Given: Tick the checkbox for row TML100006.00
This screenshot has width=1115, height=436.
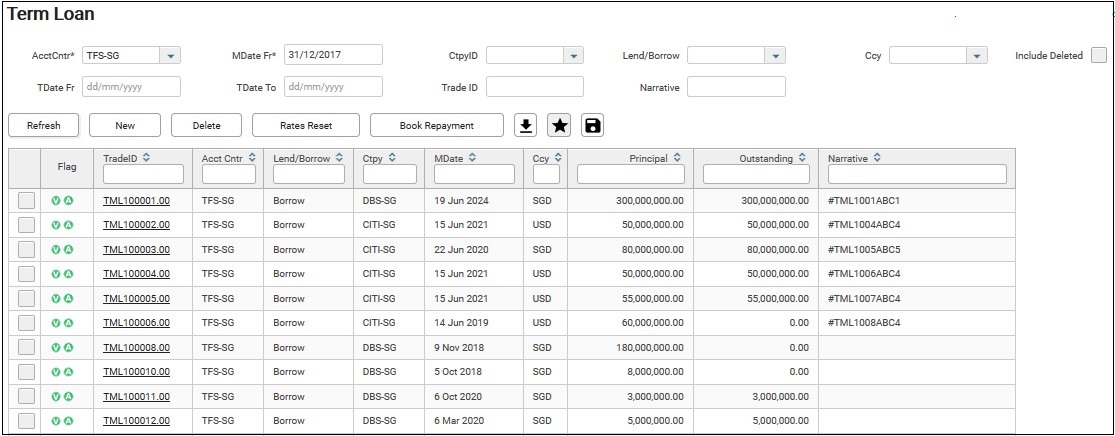Looking at the screenshot, I should click(26, 323).
